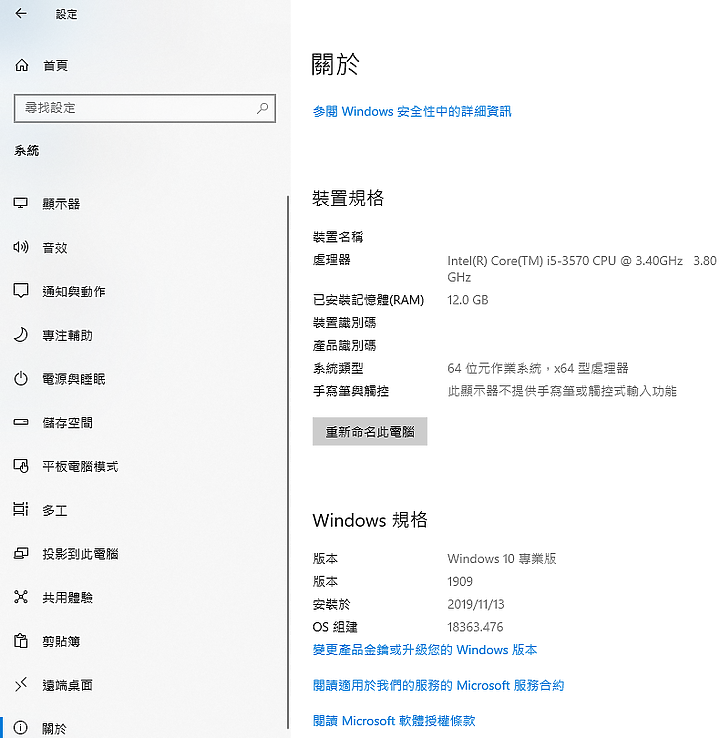Screen dimensions: 720x738
Task: Click the search magnifier icon
Action: (x=263, y=108)
